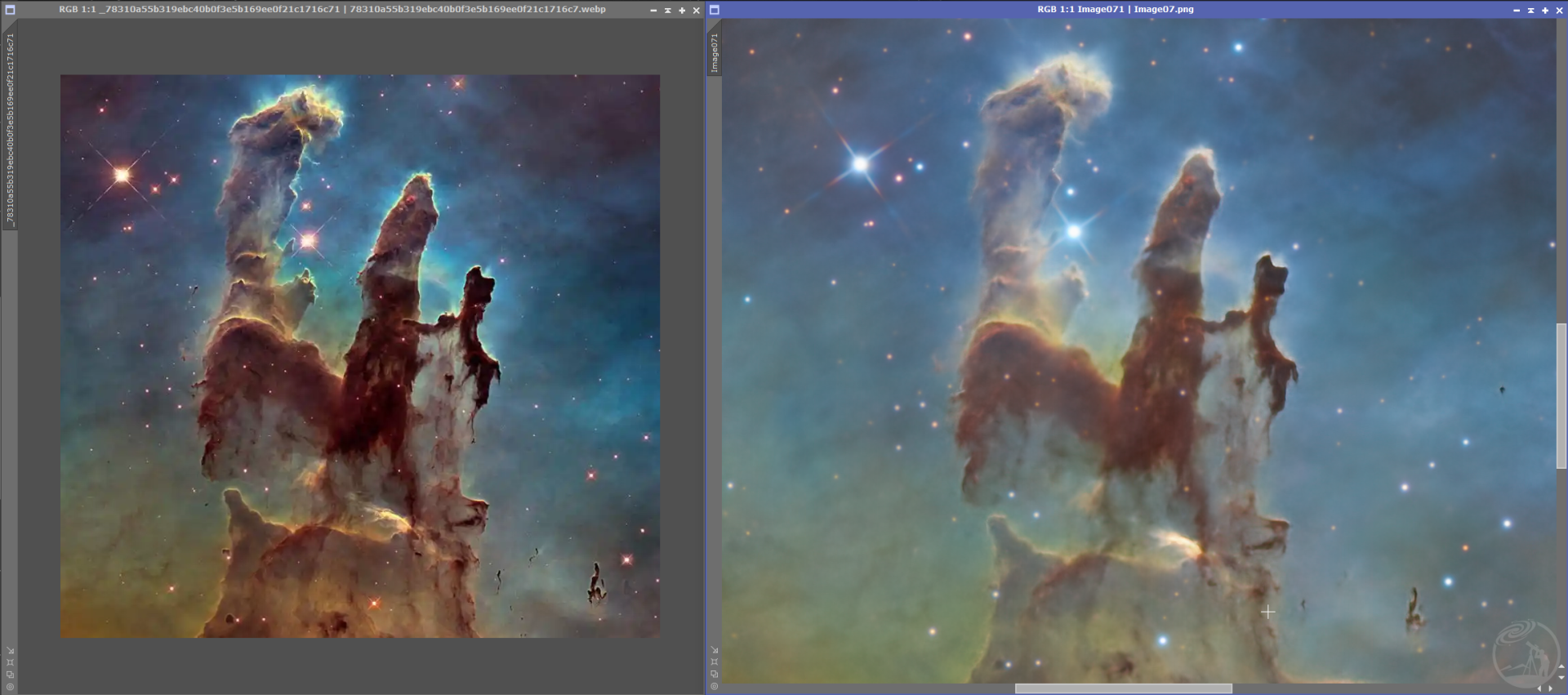Click the Pillars image in the webp window

[360, 356]
